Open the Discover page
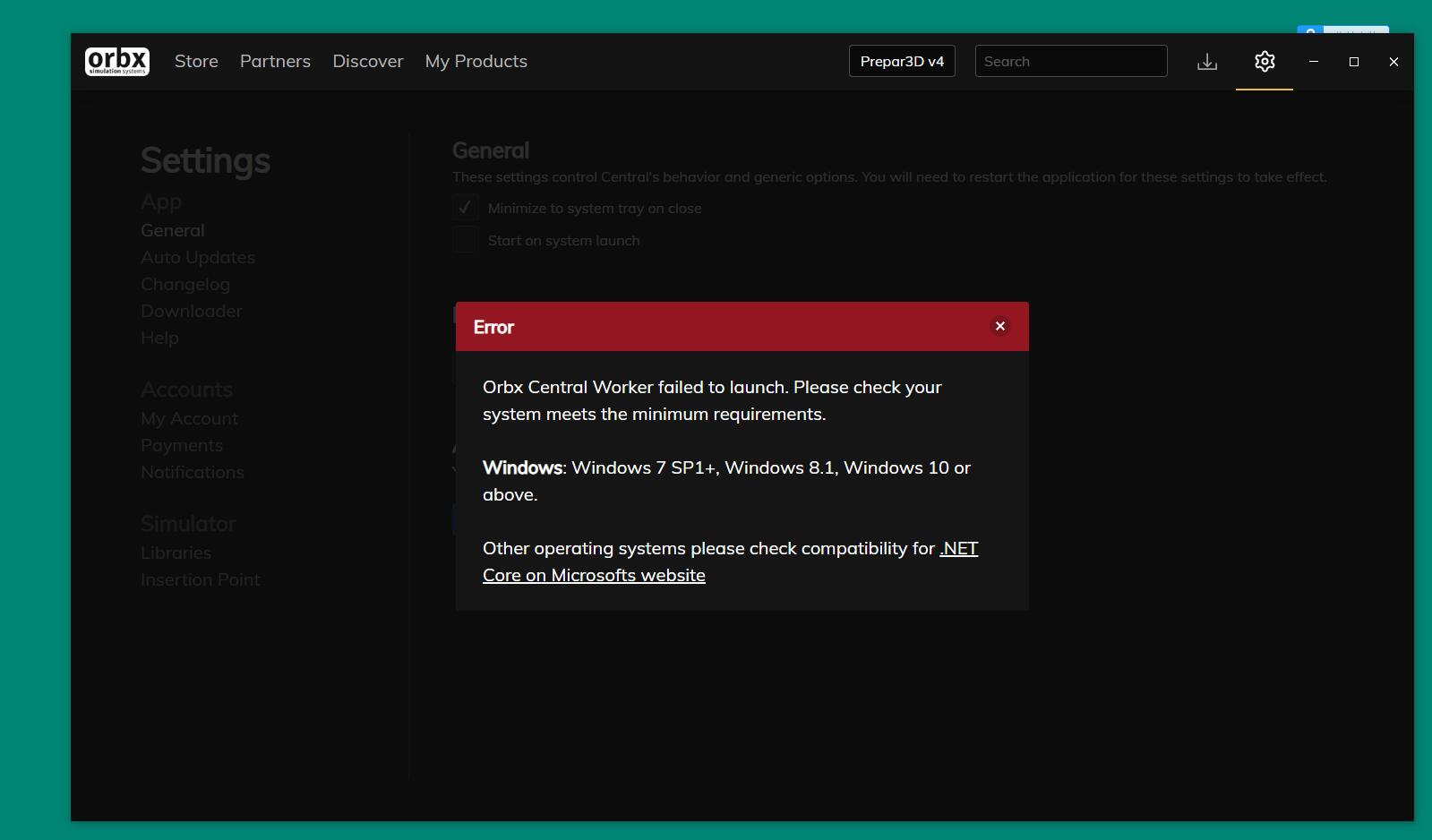This screenshot has width=1432, height=840. click(368, 61)
